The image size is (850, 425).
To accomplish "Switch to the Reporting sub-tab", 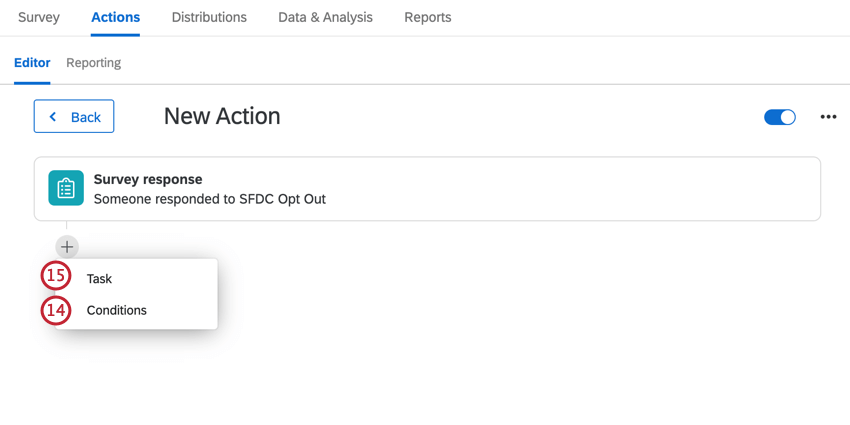I will [93, 63].
